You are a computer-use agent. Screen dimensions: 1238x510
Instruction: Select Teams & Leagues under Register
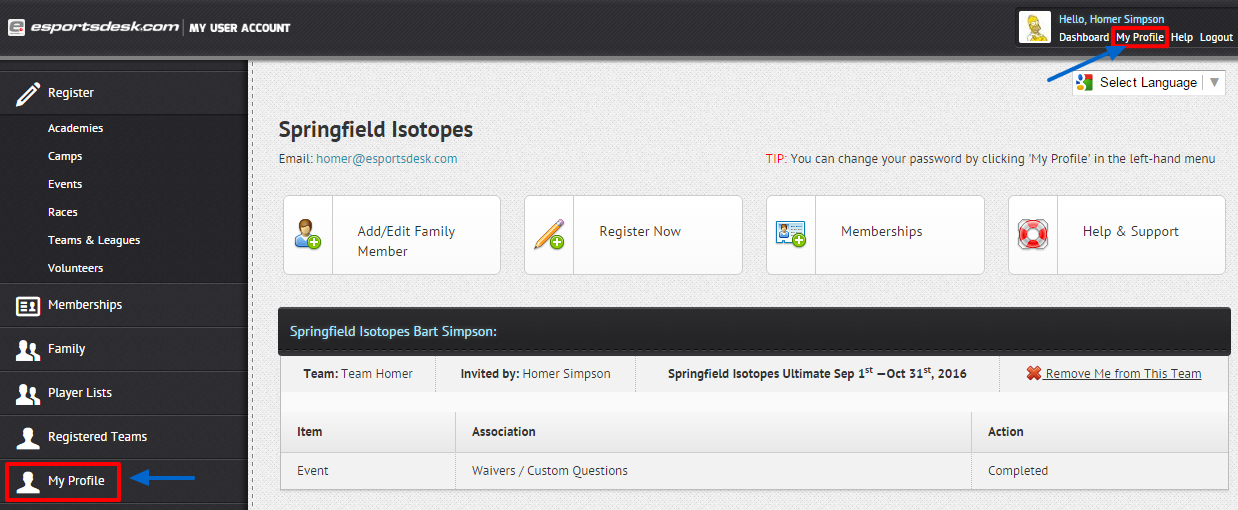pyautogui.click(x=94, y=240)
